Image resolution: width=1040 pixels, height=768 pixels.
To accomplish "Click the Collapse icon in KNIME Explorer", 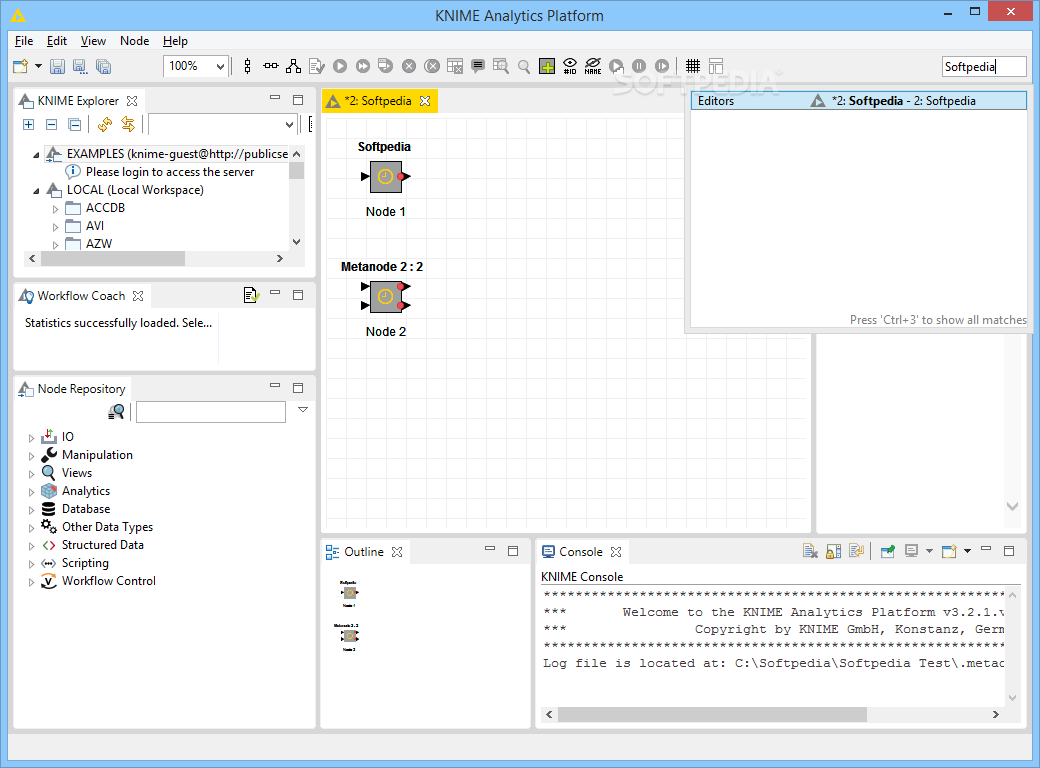I will click(52, 124).
